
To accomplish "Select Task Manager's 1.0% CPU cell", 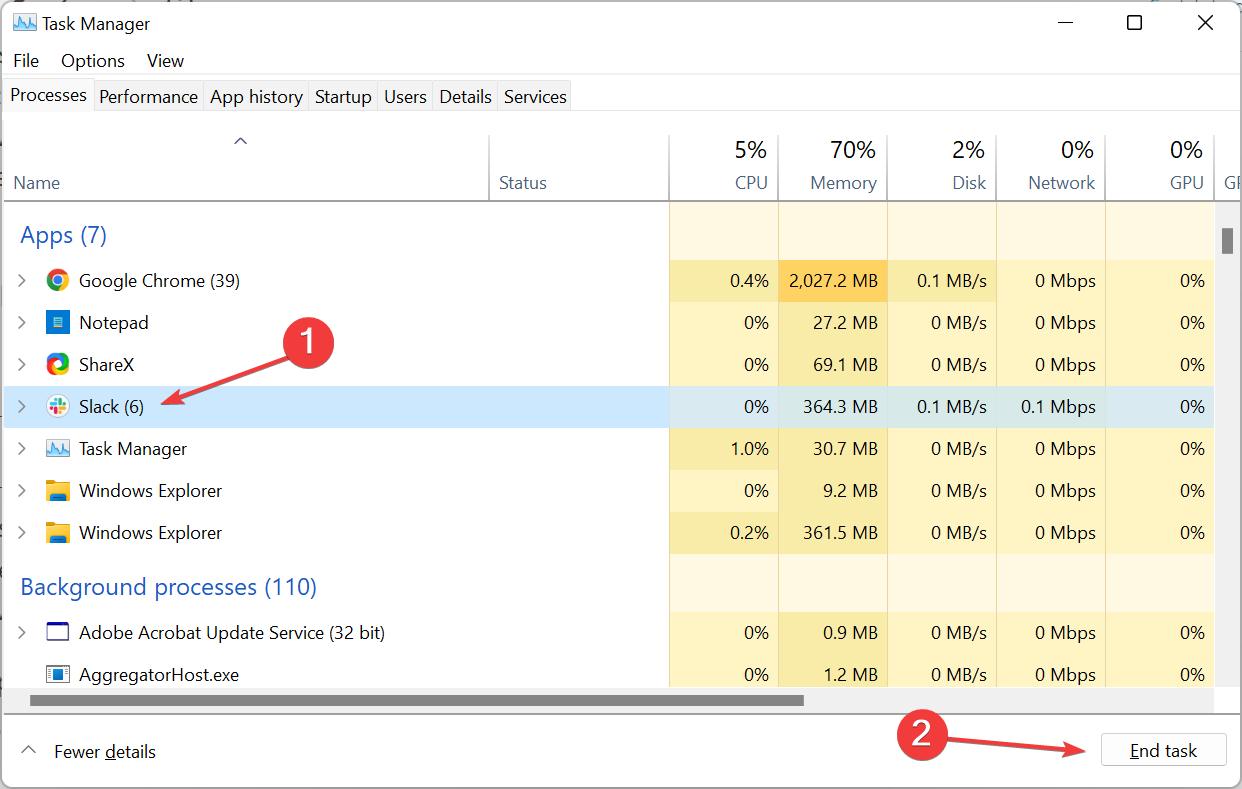I will (723, 449).
